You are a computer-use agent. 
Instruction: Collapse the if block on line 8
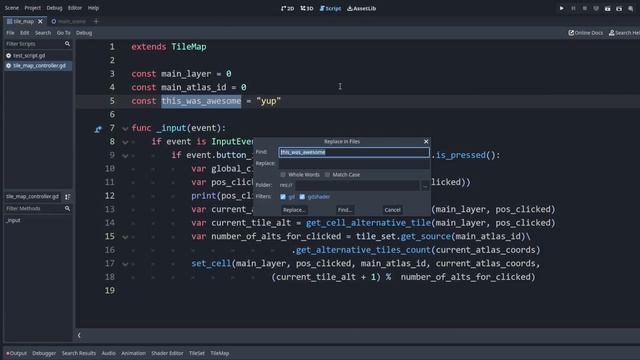125,142
